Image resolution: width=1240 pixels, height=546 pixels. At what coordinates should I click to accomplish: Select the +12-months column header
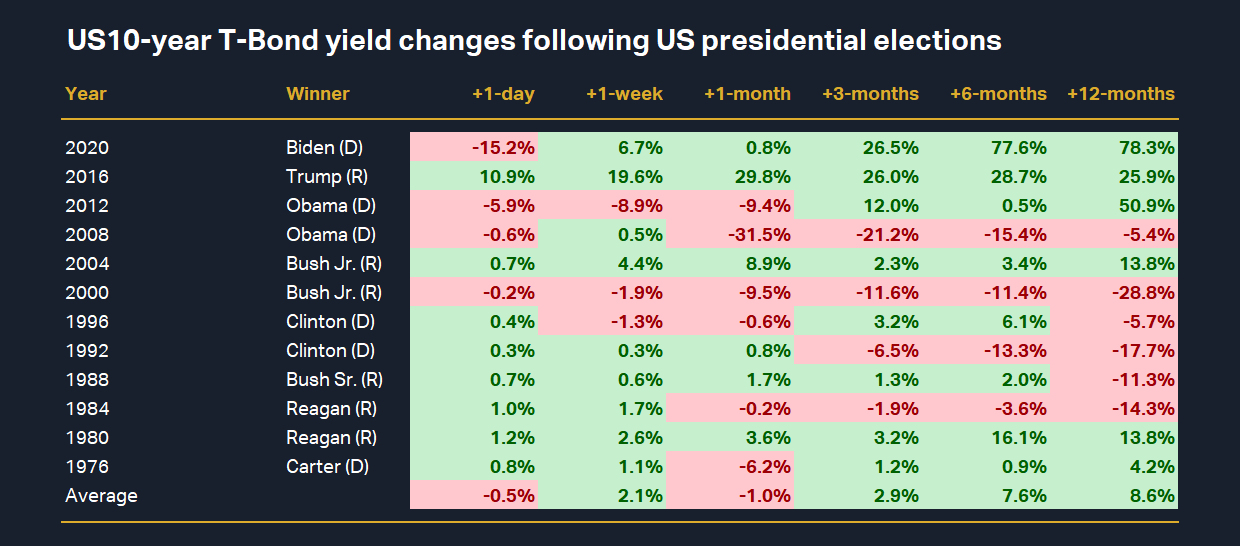point(1121,94)
